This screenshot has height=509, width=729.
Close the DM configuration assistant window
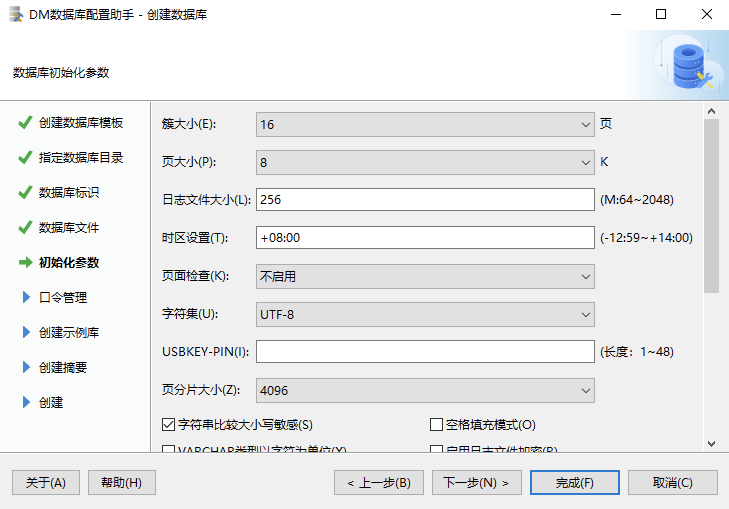click(x=707, y=14)
